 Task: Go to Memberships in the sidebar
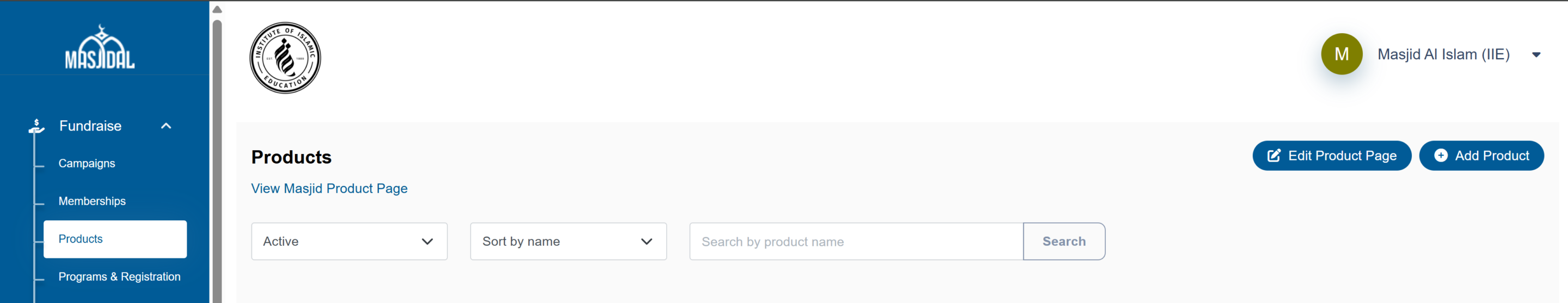pos(92,201)
